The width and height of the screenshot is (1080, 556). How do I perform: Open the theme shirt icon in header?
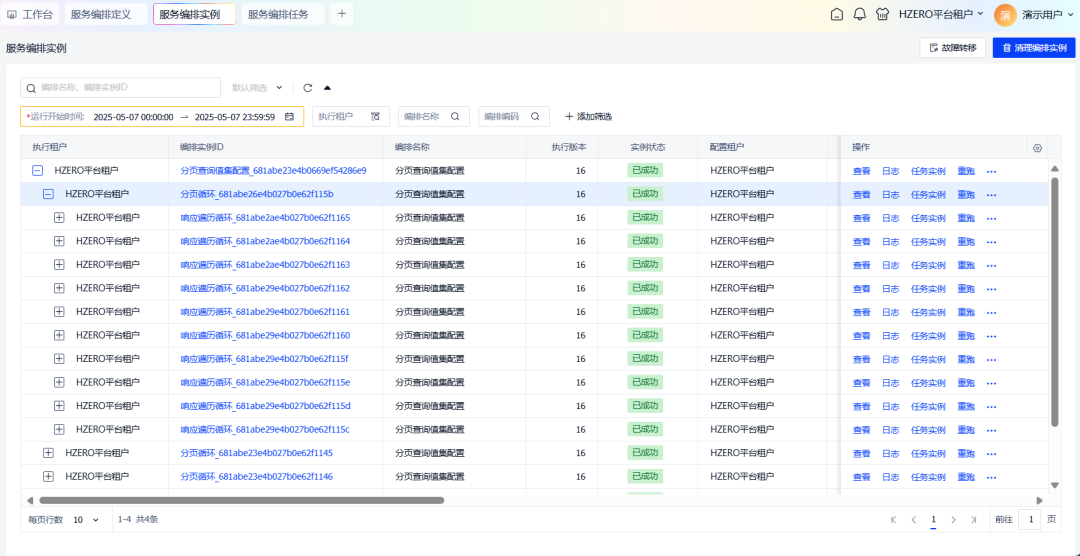[881, 14]
